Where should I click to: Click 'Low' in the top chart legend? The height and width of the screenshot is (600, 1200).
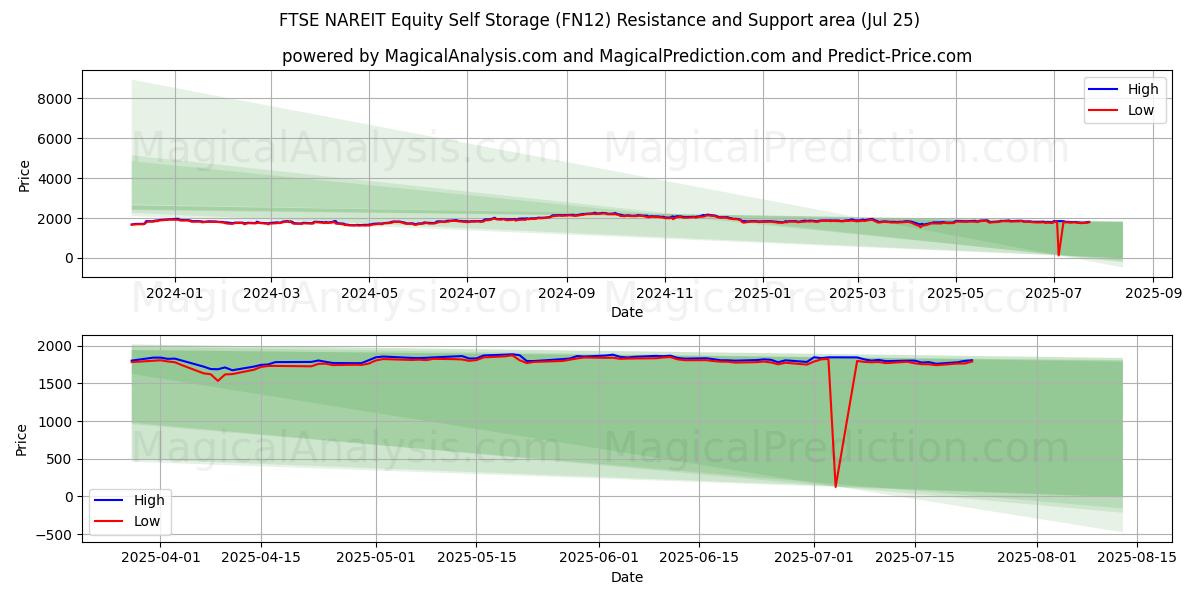pyautogui.click(x=1141, y=110)
